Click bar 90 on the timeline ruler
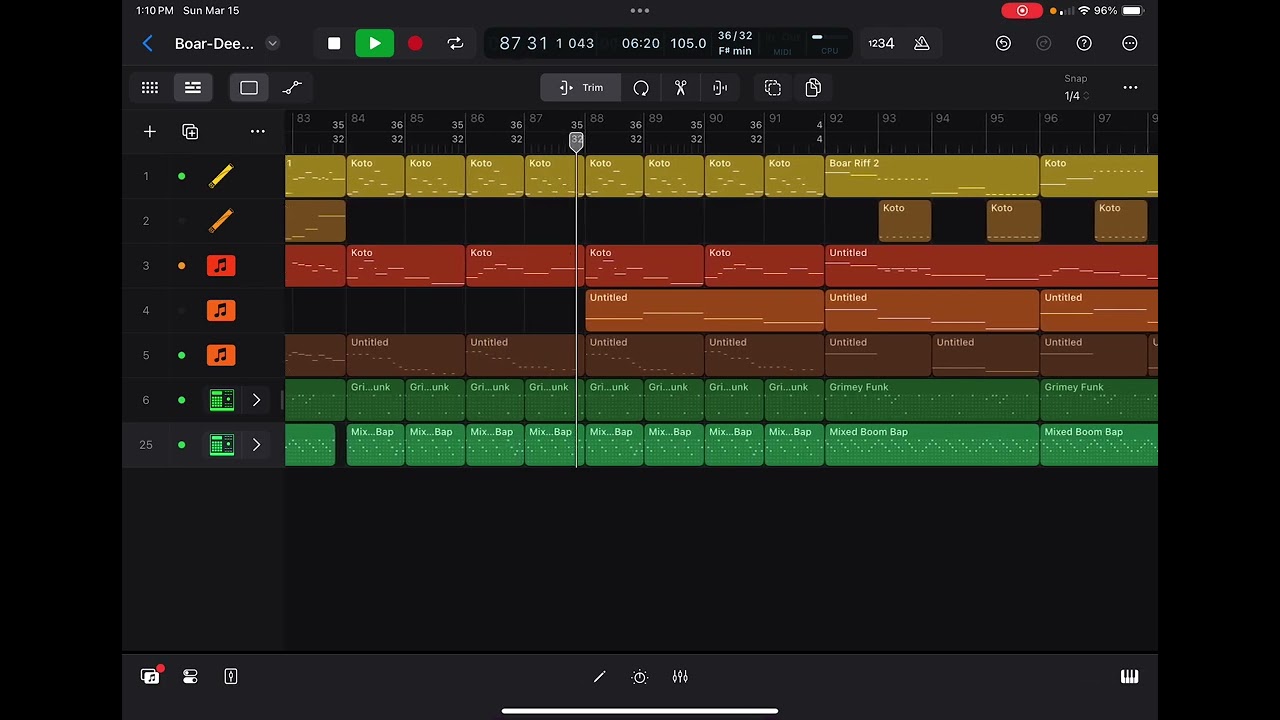 716,119
